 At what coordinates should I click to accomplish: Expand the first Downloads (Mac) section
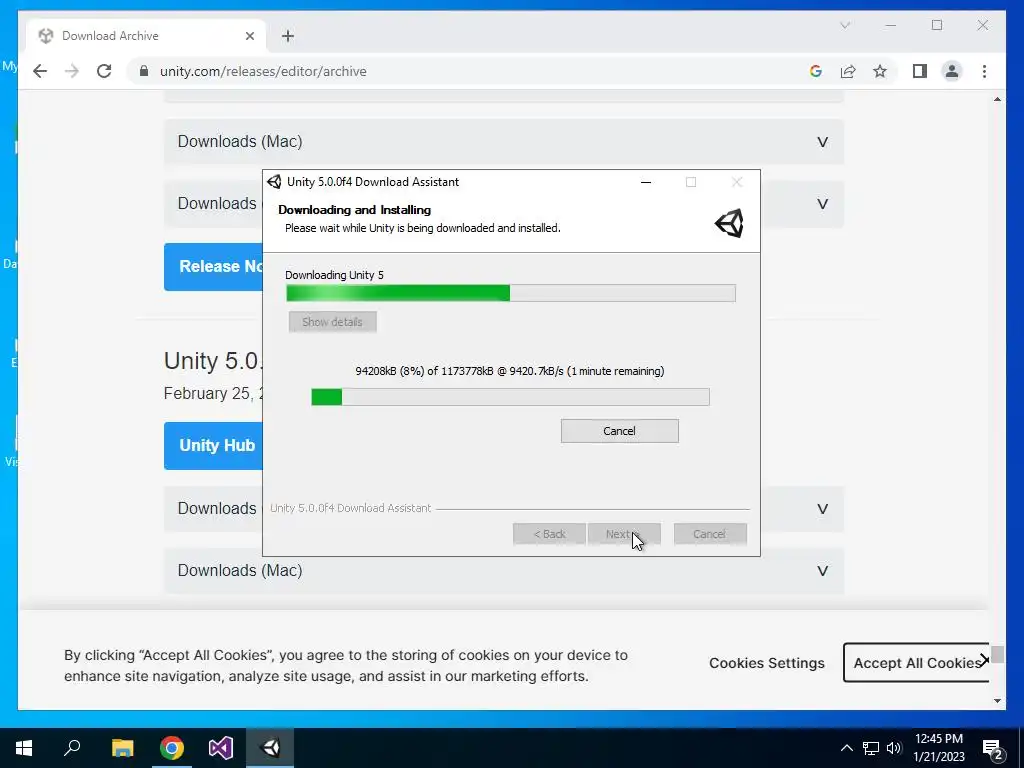[x=504, y=142]
